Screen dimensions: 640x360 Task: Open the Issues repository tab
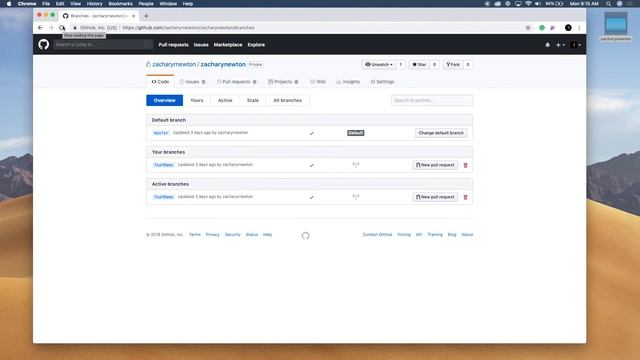click(192, 82)
